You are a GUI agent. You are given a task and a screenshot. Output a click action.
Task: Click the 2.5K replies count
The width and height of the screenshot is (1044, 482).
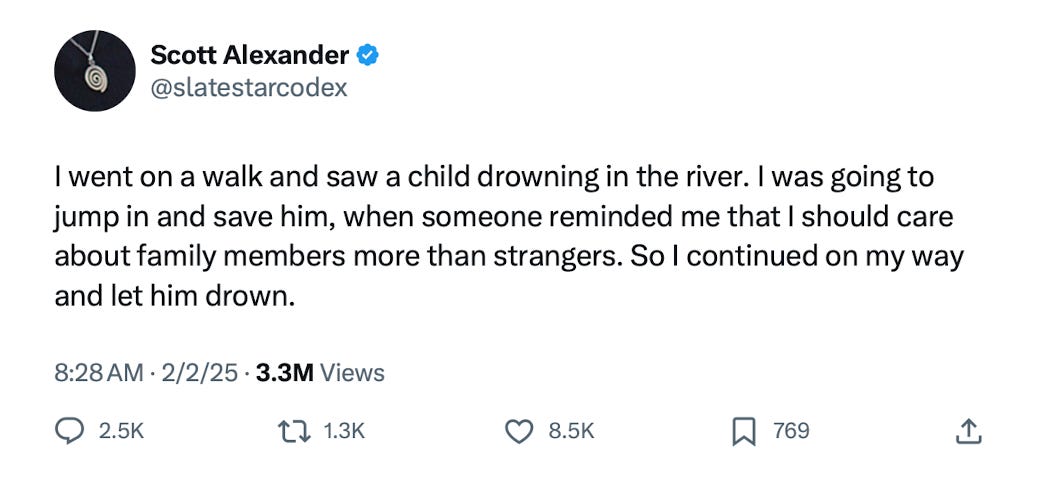coord(121,432)
